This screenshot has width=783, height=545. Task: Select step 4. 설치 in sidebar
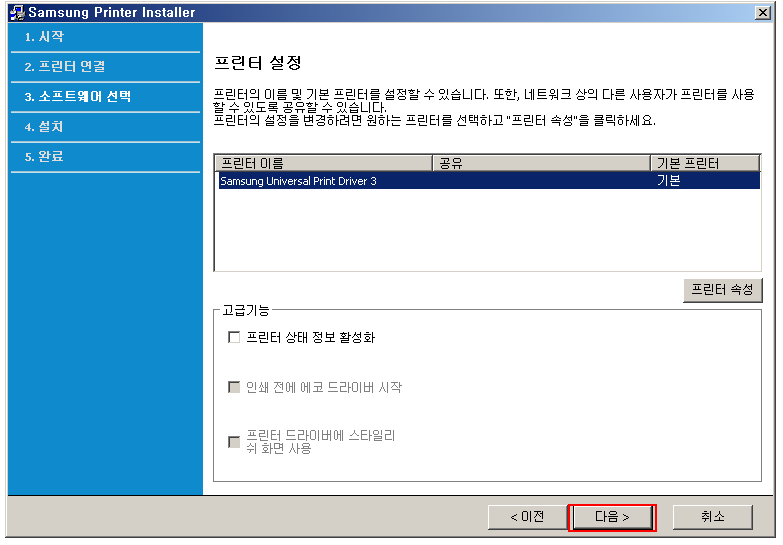tap(44, 126)
